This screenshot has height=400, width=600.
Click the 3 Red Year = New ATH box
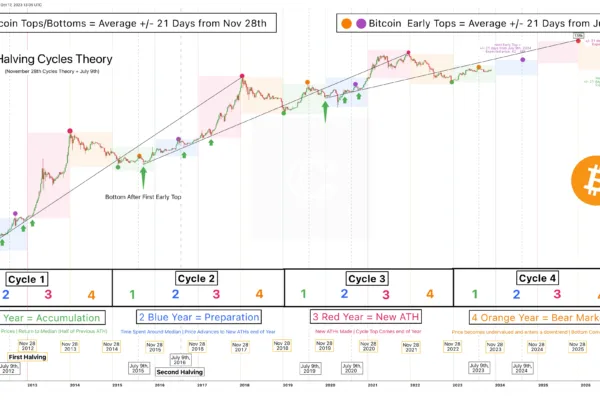tap(366, 317)
